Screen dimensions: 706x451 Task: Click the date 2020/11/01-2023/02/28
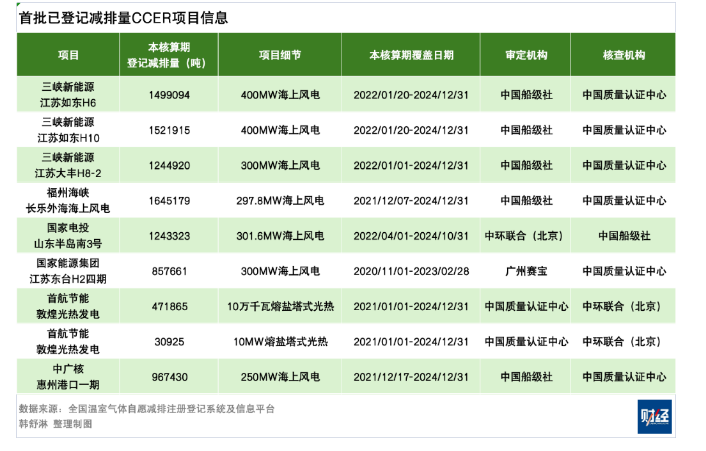coord(411,271)
